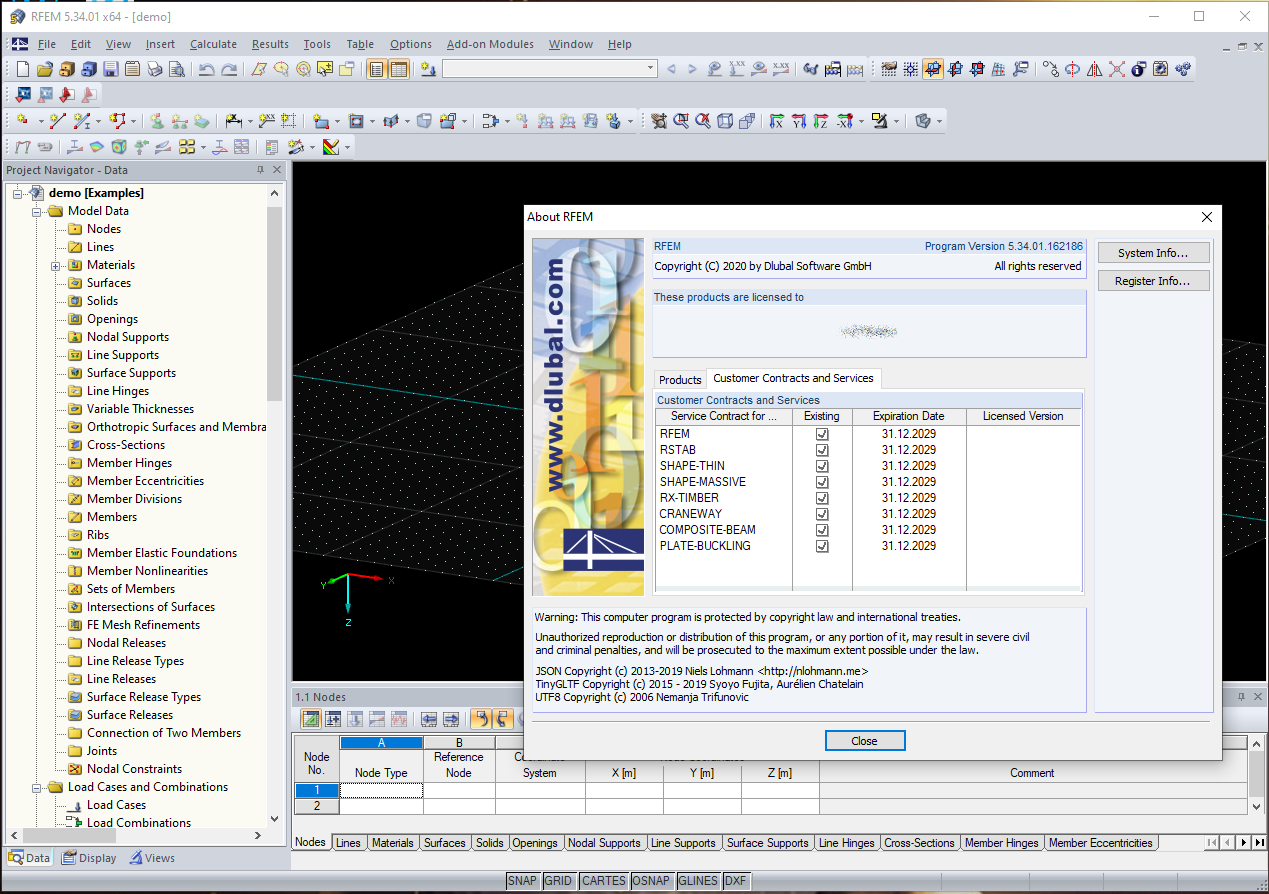Switch to the Products tab in About dialog
The height and width of the screenshot is (894, 1269).
(680, 380)
